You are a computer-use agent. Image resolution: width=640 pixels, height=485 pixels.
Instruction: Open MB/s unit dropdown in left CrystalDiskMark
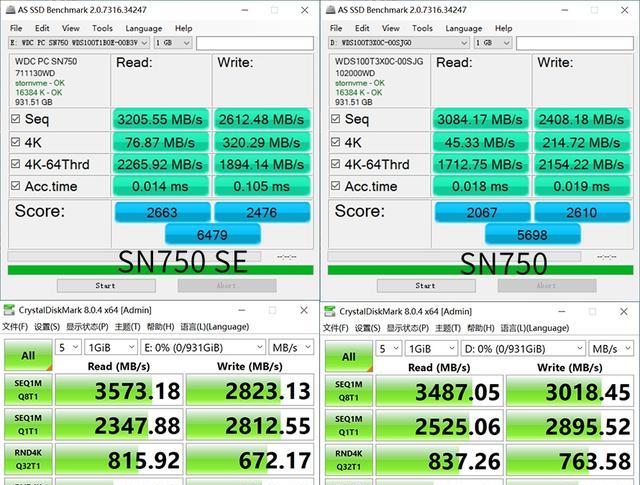pos(291,347)
